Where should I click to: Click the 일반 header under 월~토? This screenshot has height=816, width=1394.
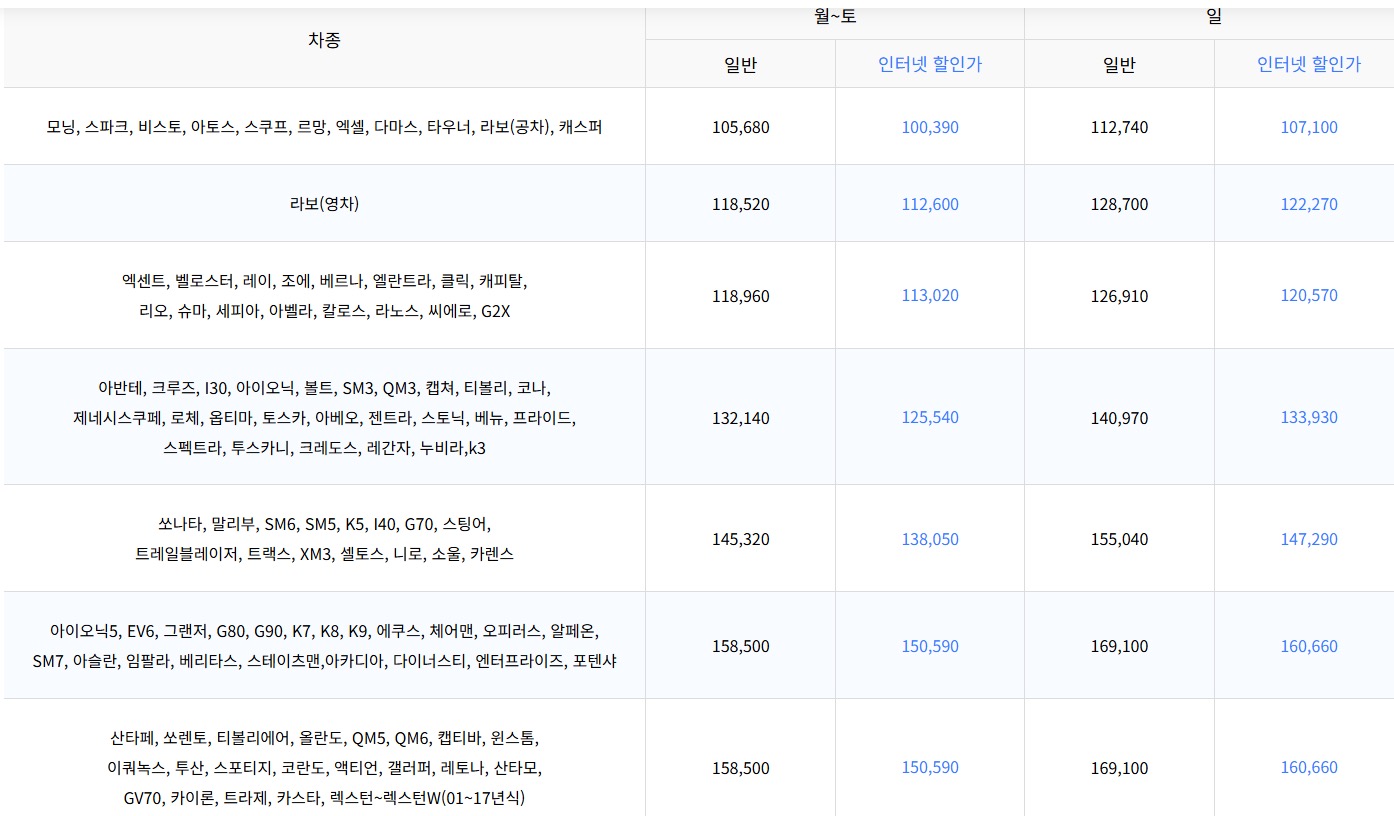(740, 65)
